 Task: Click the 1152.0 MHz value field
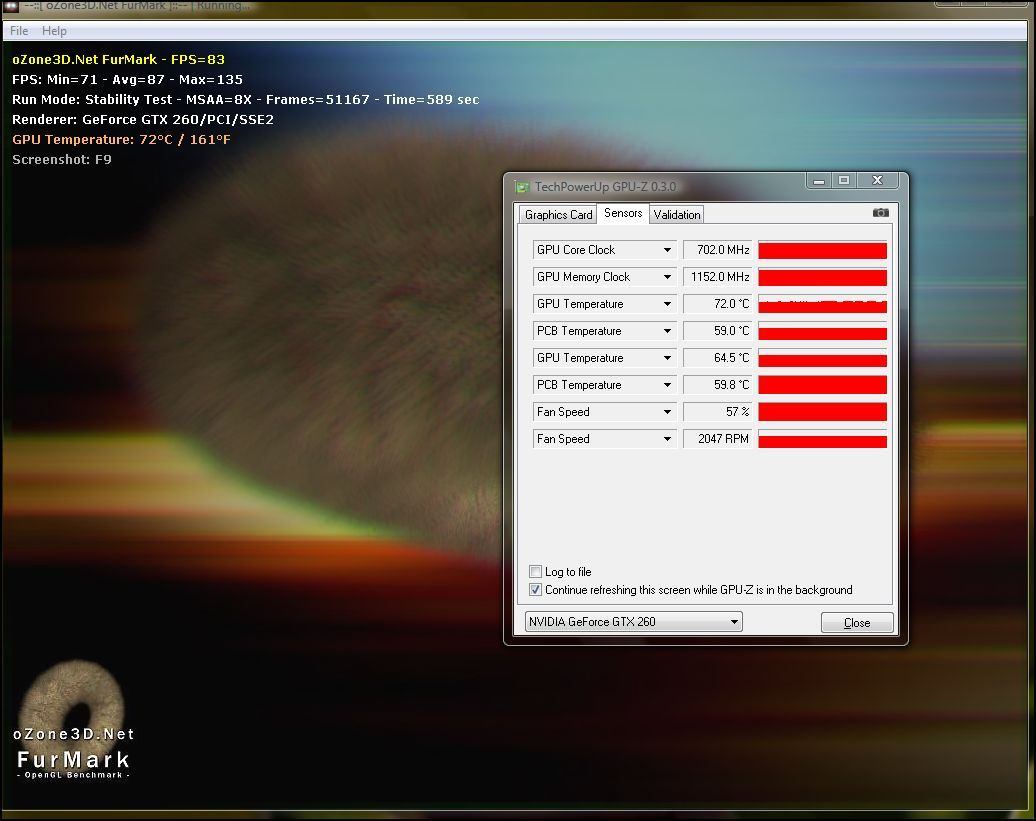[718, 277]
